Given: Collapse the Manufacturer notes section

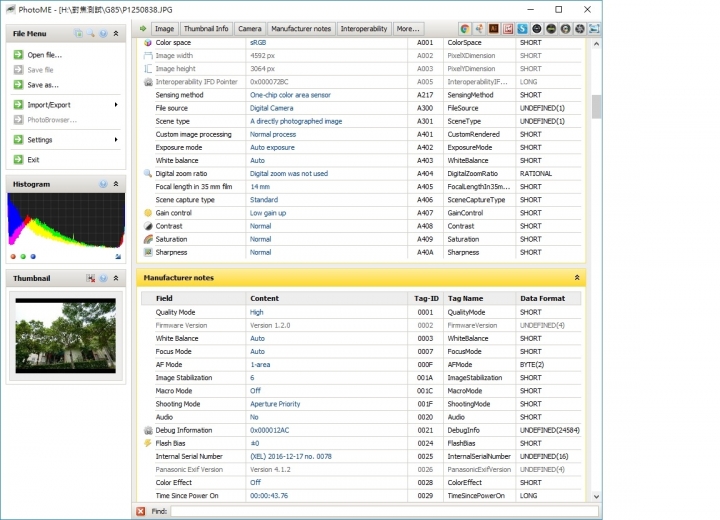Looking at the screenshot, I should click(577, 278).
